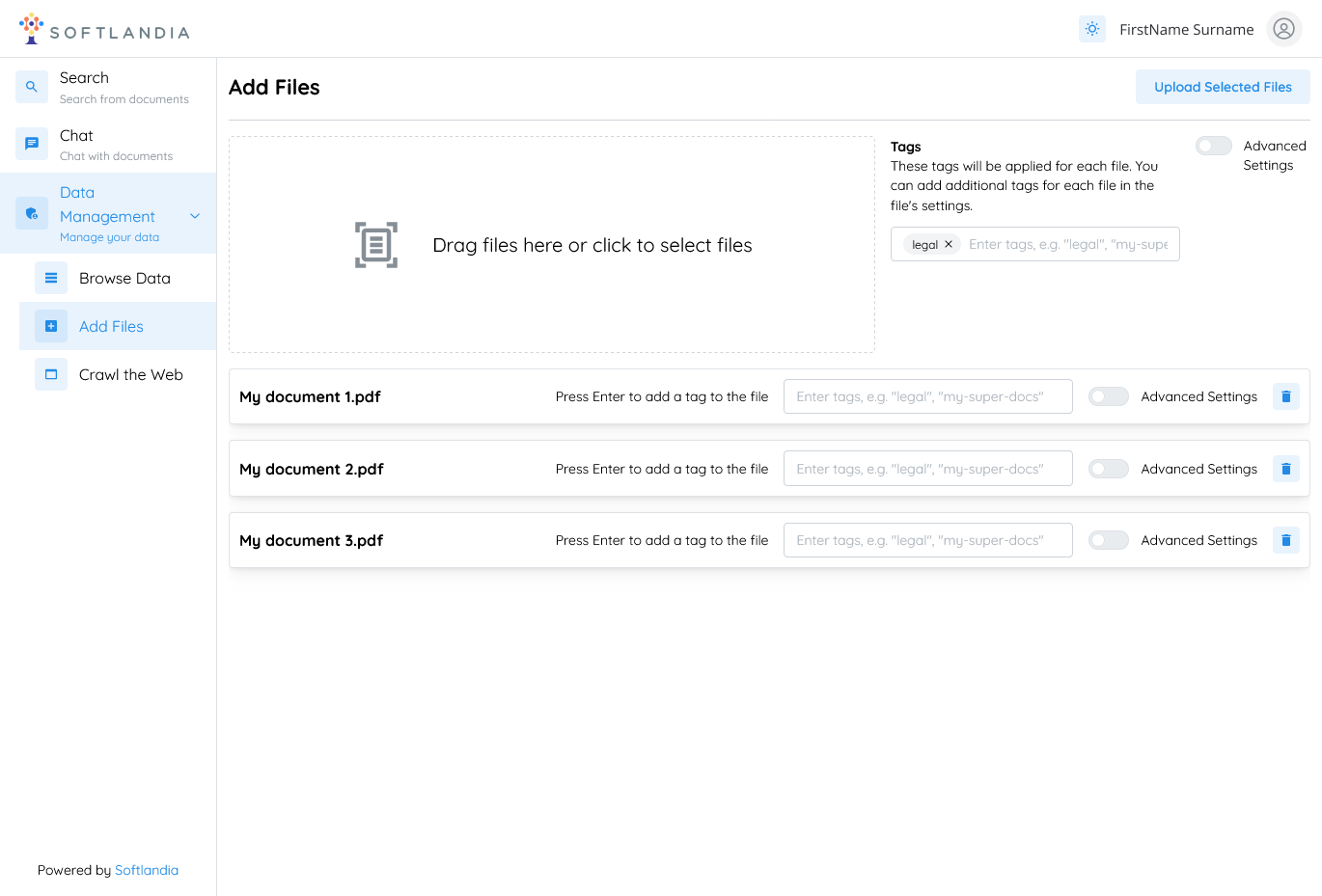Delete My document 2.pdf with its trash icon
The height and width of the screenshot is (896, 1322).
1285,468
